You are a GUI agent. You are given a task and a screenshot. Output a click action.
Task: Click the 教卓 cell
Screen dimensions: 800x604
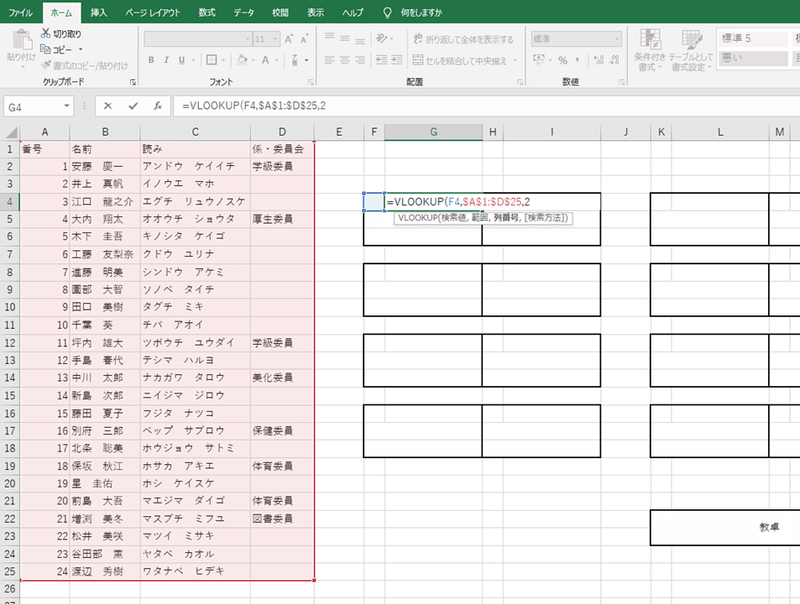[x=769, y=527]
